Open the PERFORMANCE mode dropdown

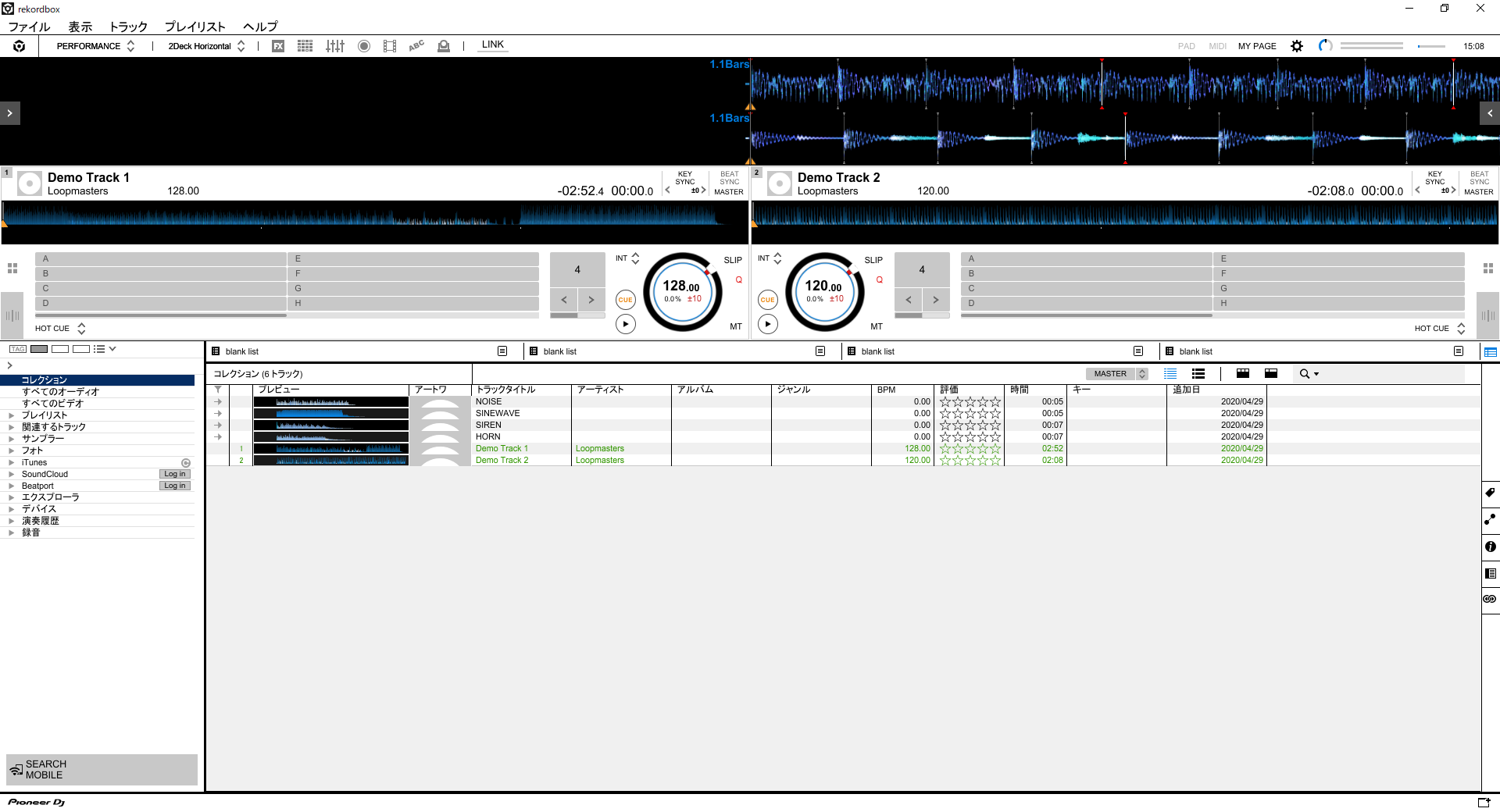[x=95, y=46]
